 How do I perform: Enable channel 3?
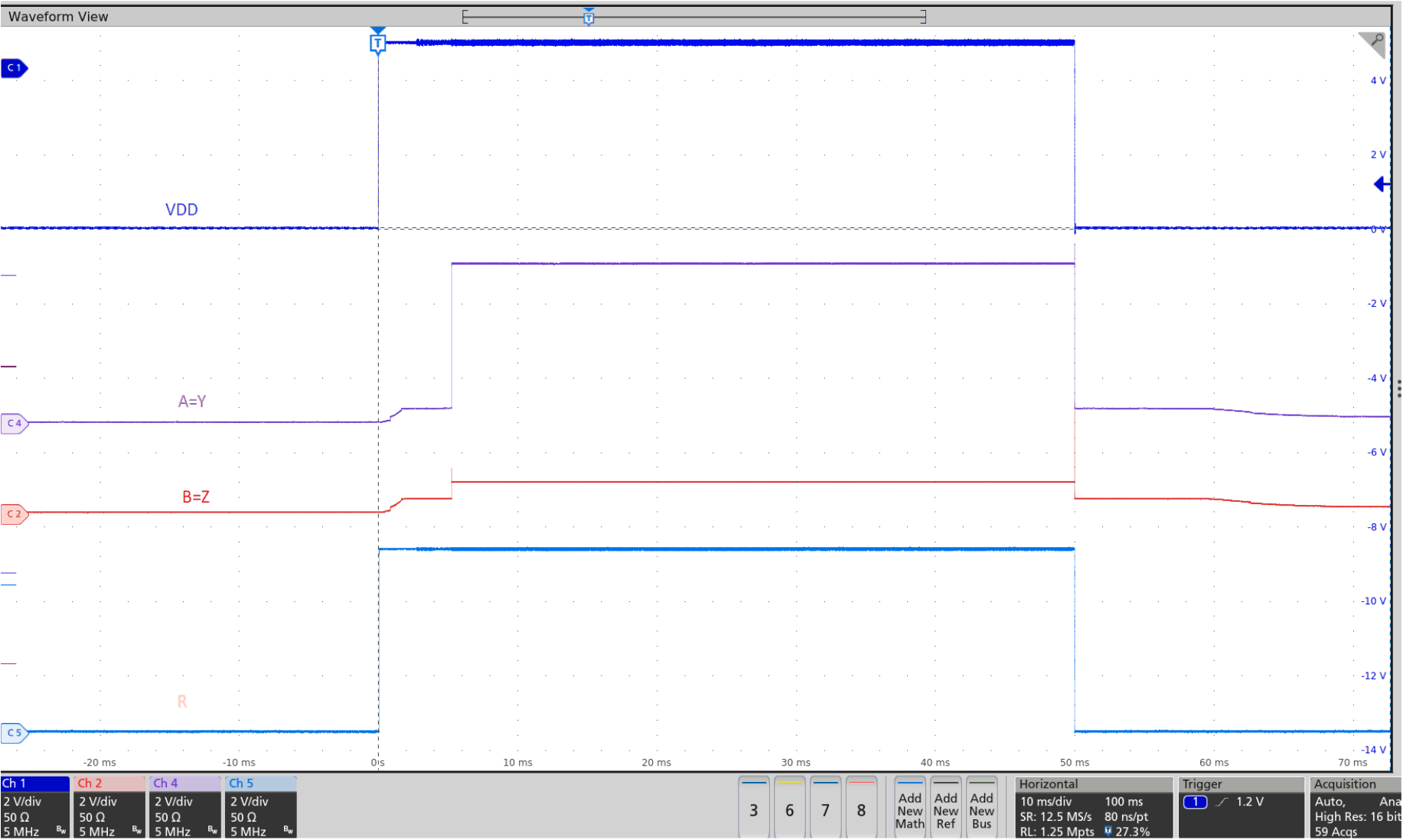753,809
